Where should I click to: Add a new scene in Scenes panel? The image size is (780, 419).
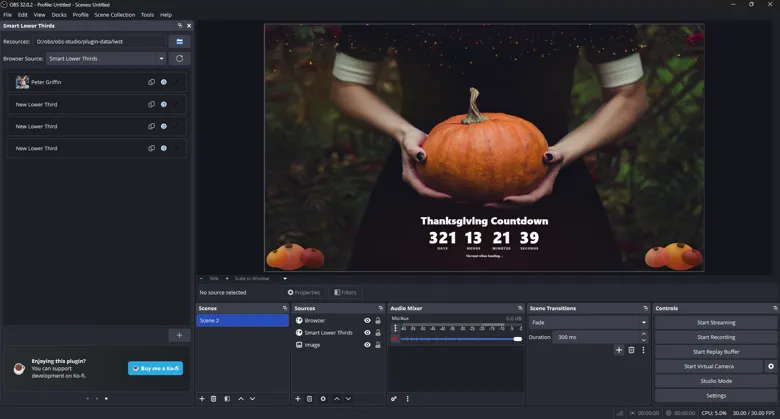202,399
